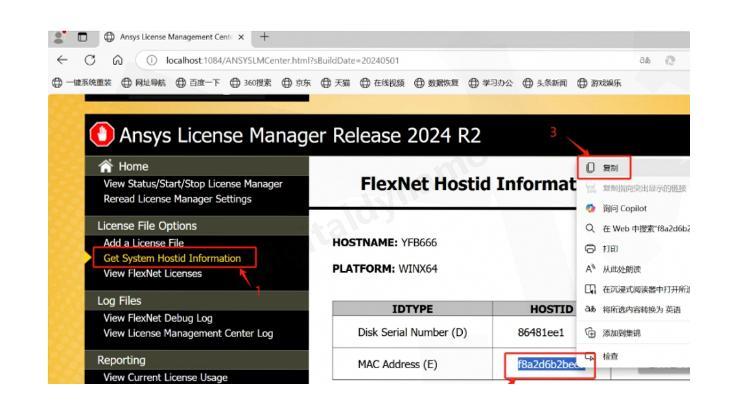The width and height of the screenshot is (737, 414).
Task: Open a new tab with the plus
Action: 264,37
